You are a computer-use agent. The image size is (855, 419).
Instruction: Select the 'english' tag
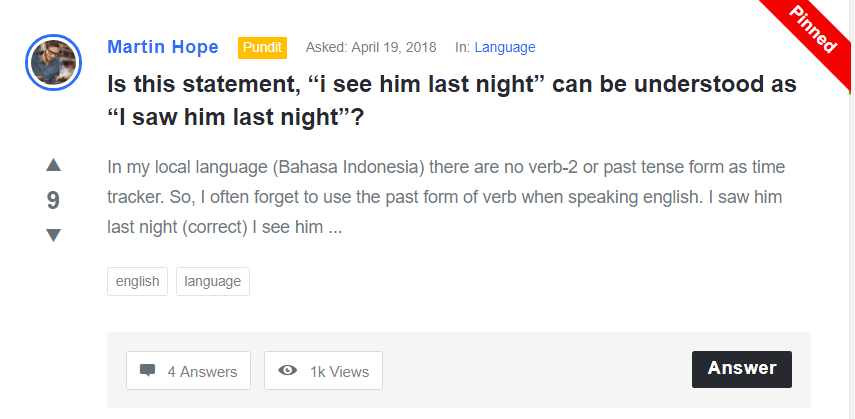point(138,281)
